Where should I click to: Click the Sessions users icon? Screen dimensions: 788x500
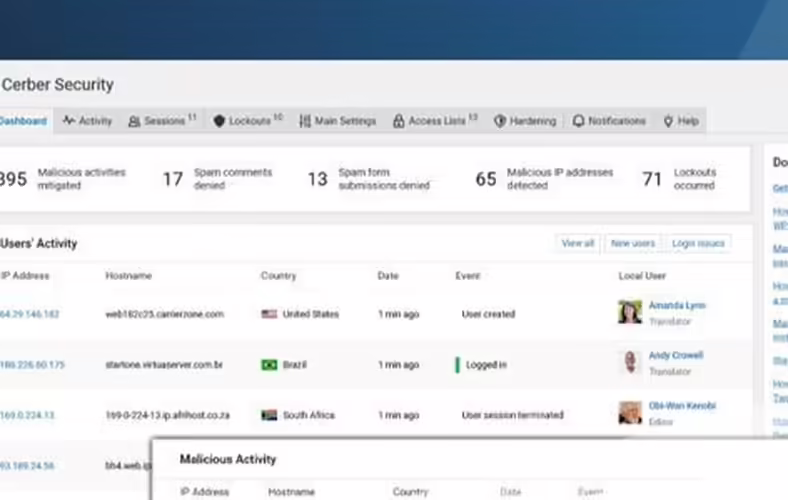click(x=134, y=121)
